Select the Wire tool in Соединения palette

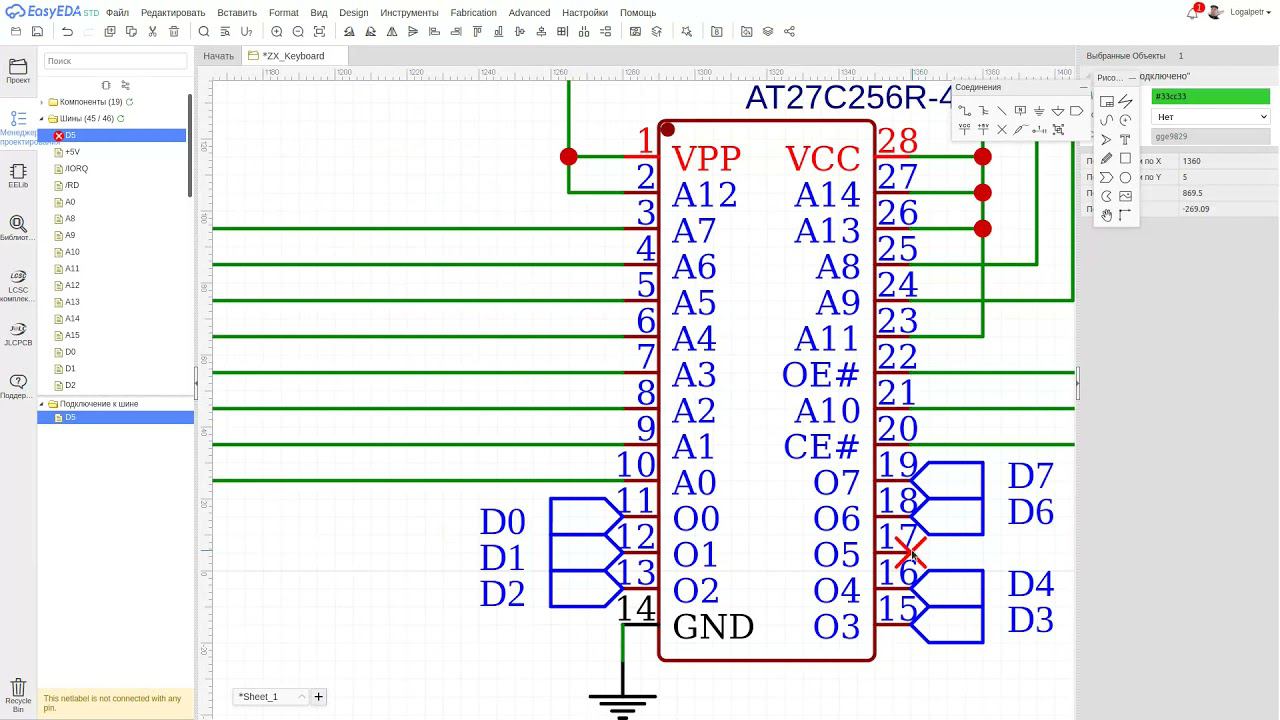coord(964,110)
